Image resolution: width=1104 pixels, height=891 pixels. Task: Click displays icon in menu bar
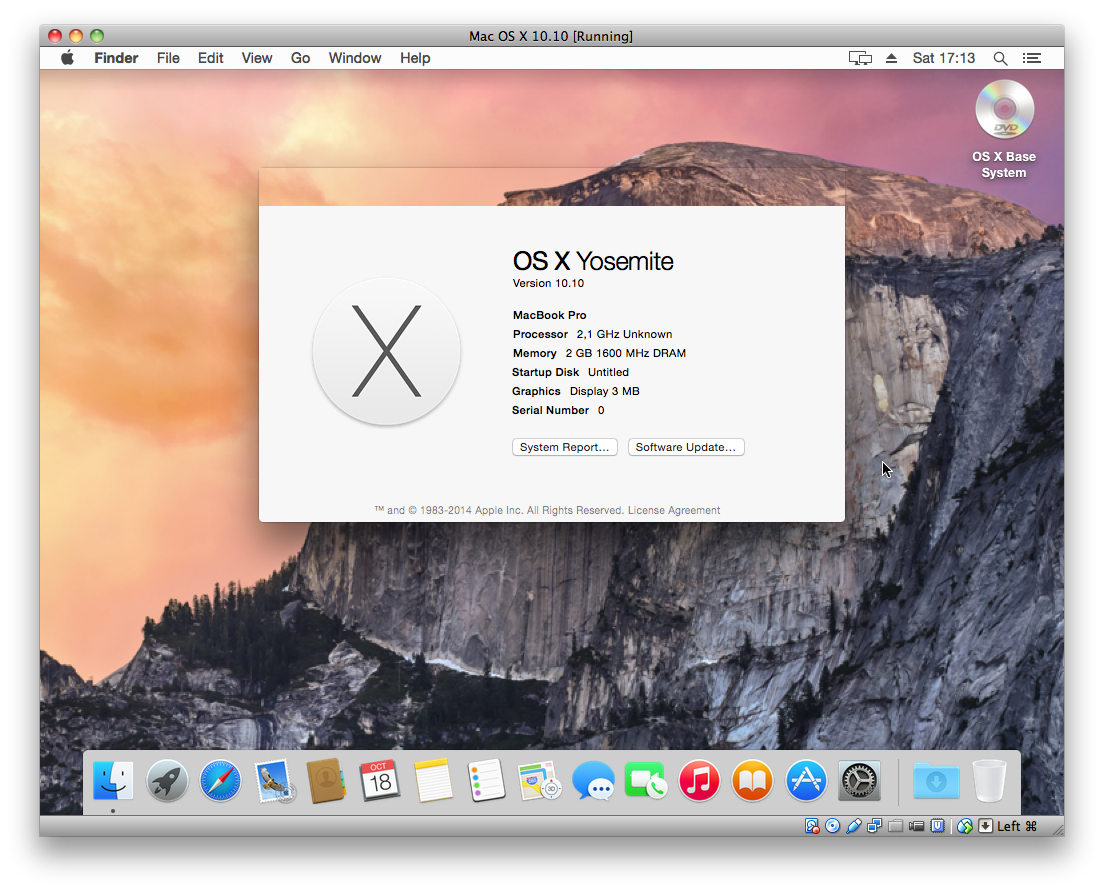pyautogui.click(x=860, y=58)
